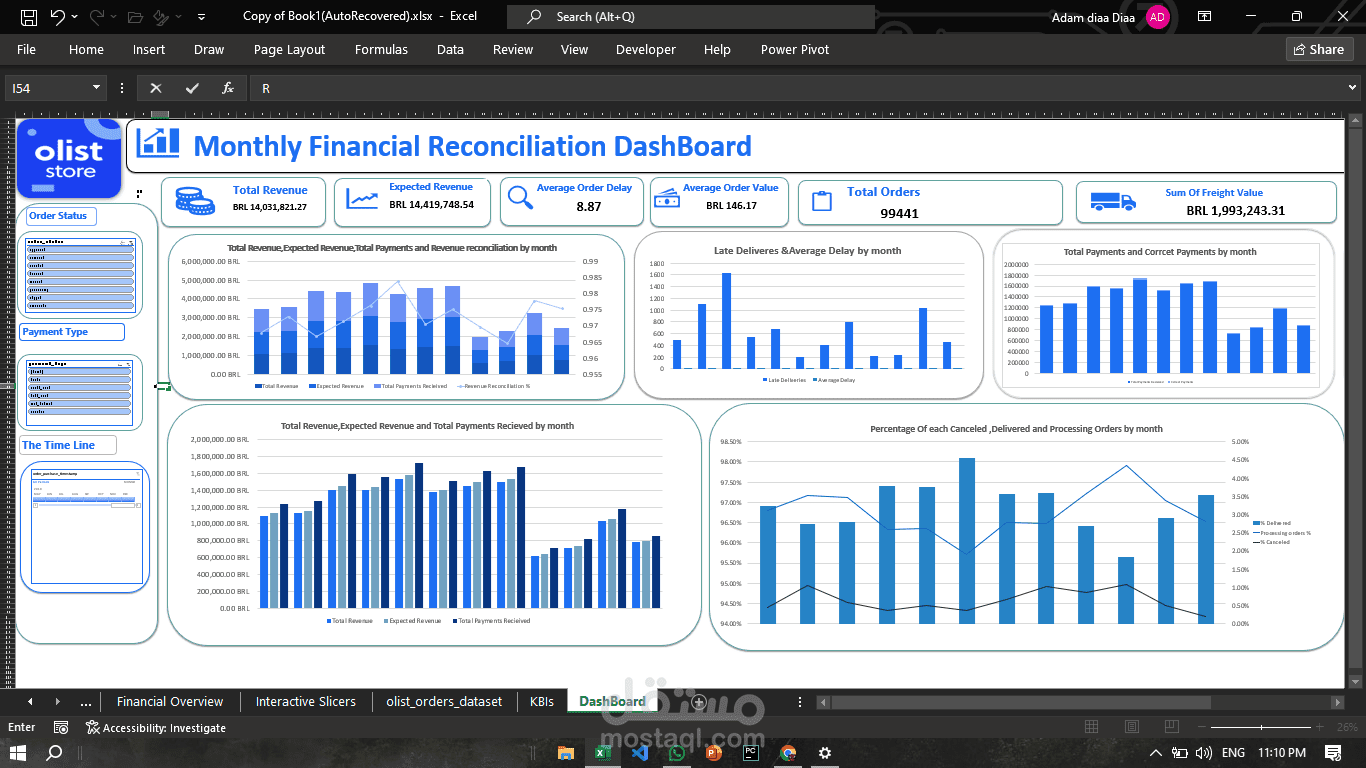Click the Redo arrow icon

tap(97, 17)
